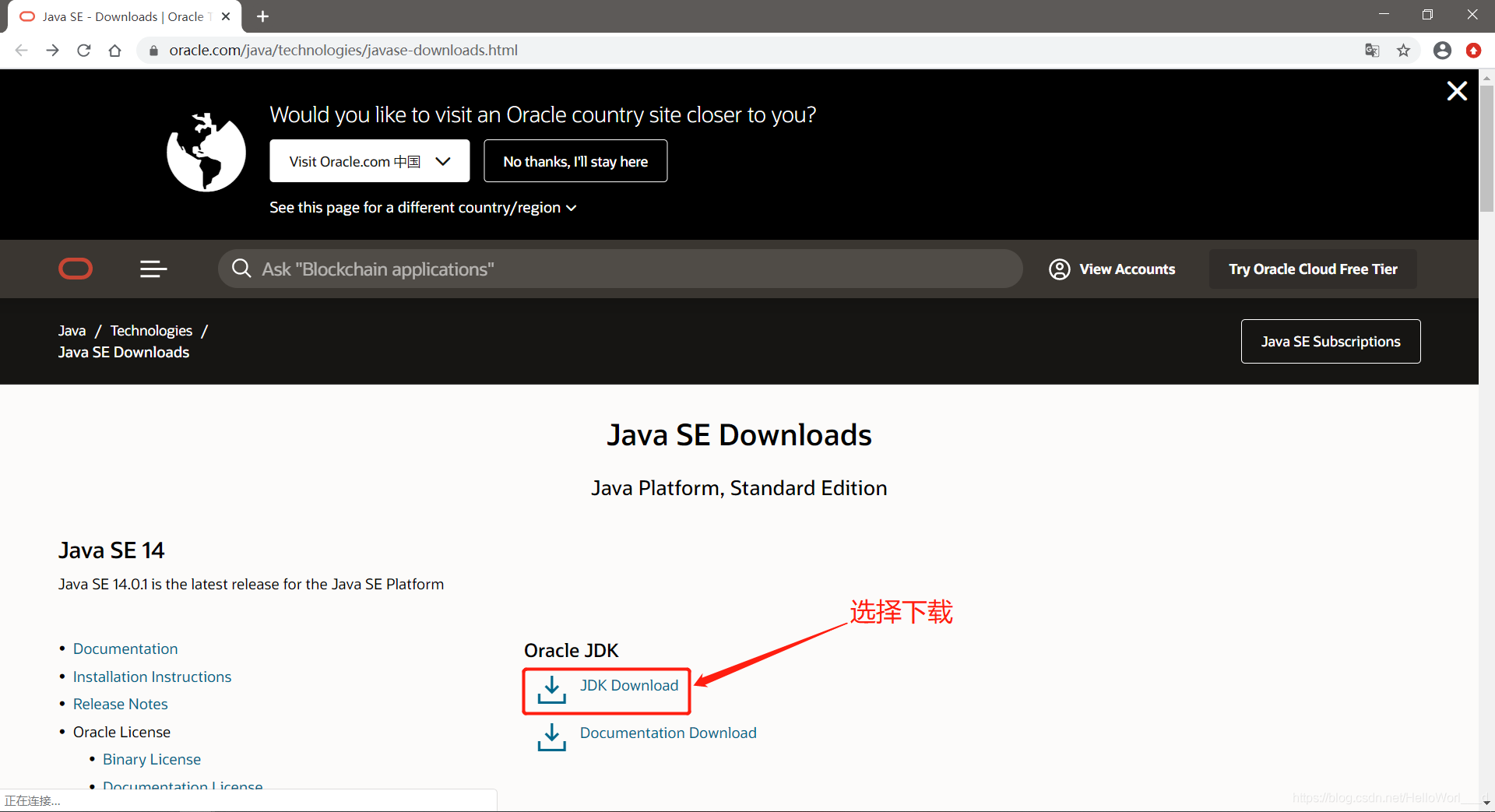Open a new tab with plus icon

click(x=262, y=16)
